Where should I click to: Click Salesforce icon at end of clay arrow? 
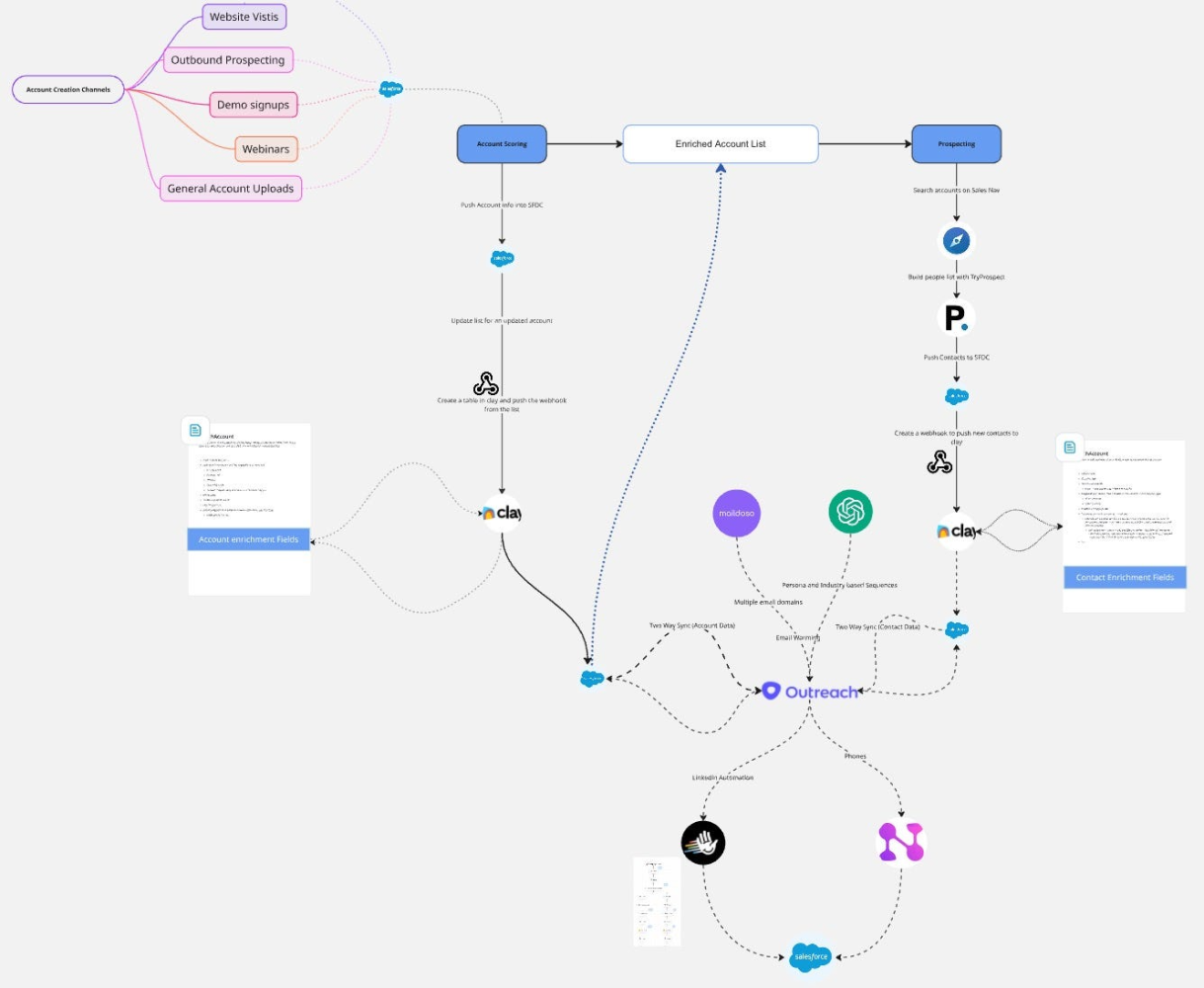pos(592,679)
